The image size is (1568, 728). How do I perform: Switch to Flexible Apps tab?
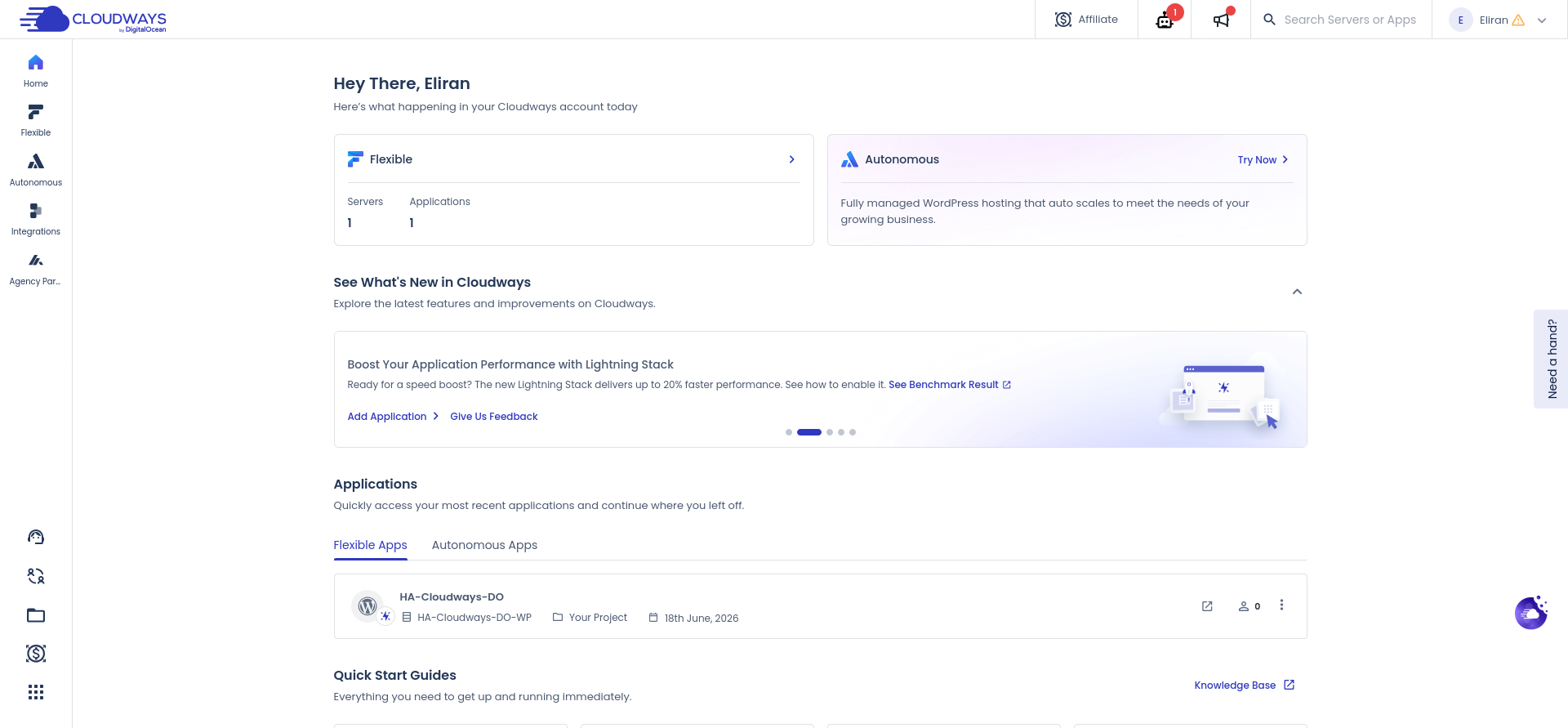(370, 545)
